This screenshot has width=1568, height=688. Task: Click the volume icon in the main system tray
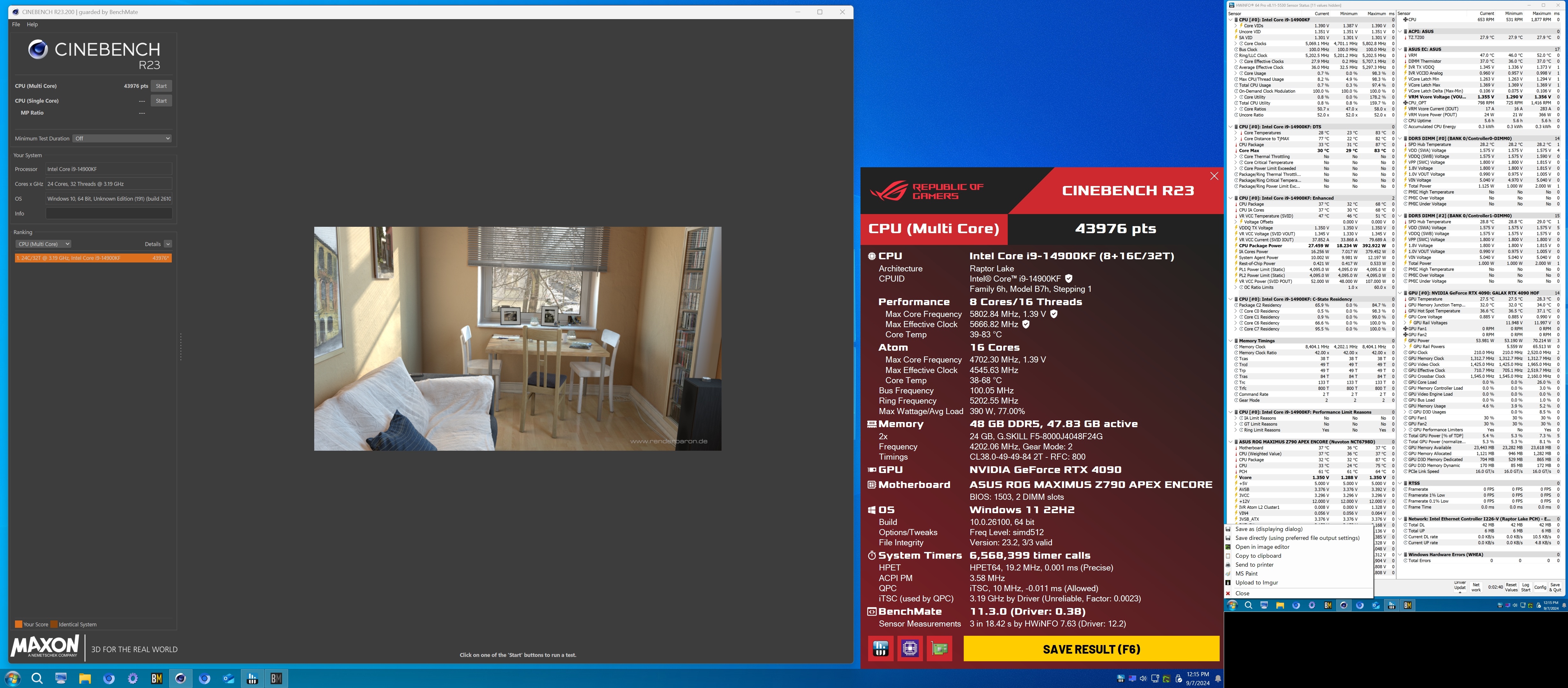1143,678
